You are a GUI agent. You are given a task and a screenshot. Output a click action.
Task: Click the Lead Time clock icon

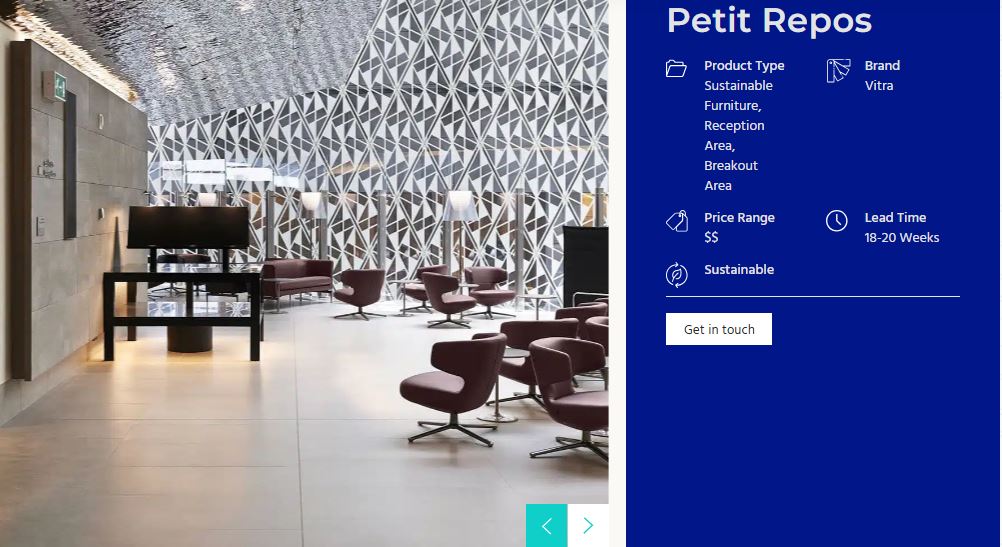[836, 221]
